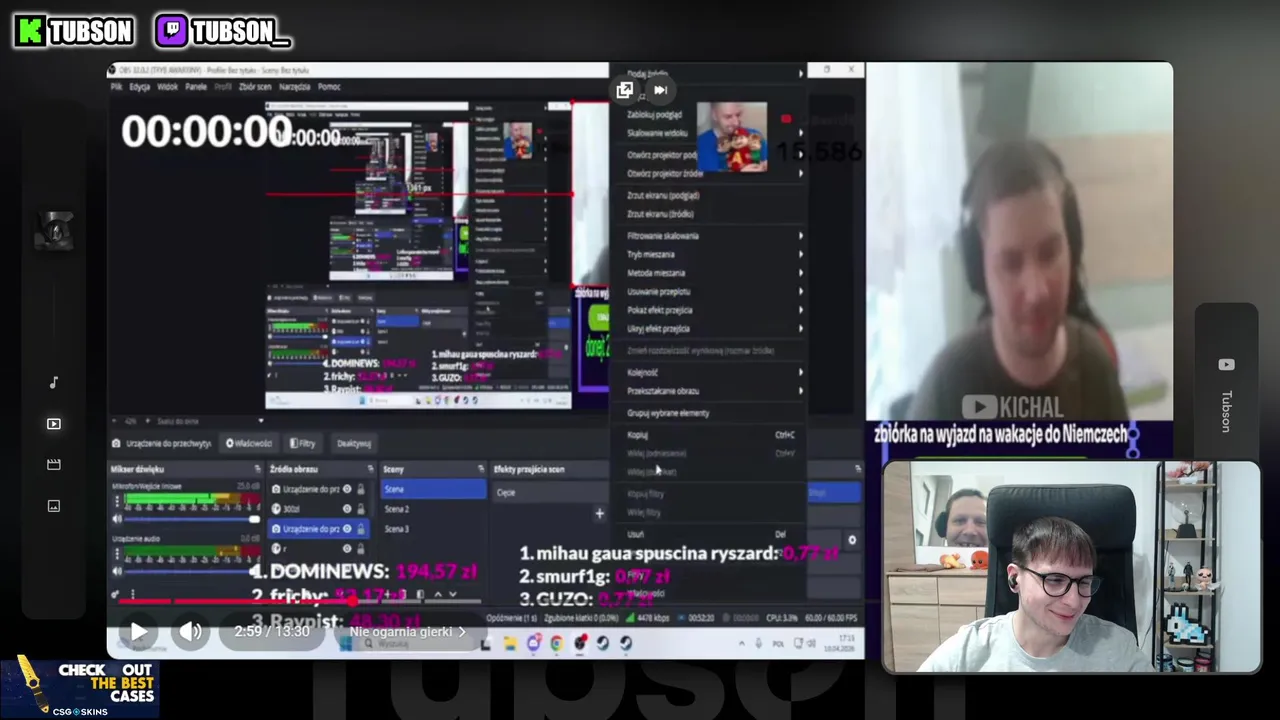1280x720 pixels.
Task: Expand Skalowanie widoku submenu
Action: pos(708,133)
